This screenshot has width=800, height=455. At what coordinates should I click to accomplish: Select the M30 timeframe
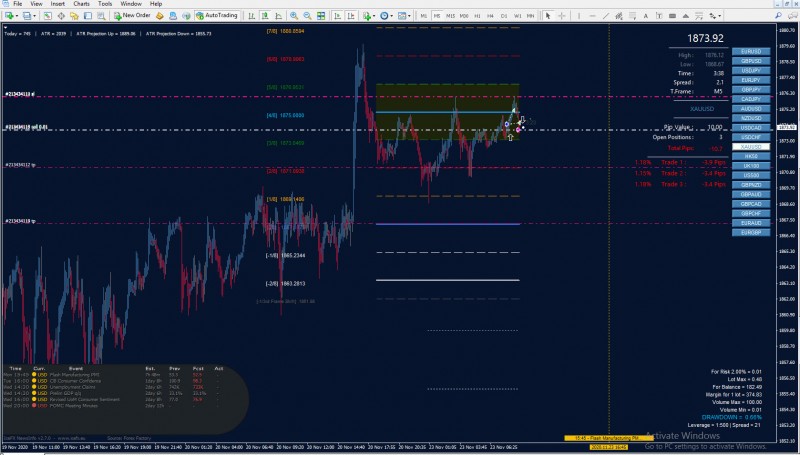(464, 16)
